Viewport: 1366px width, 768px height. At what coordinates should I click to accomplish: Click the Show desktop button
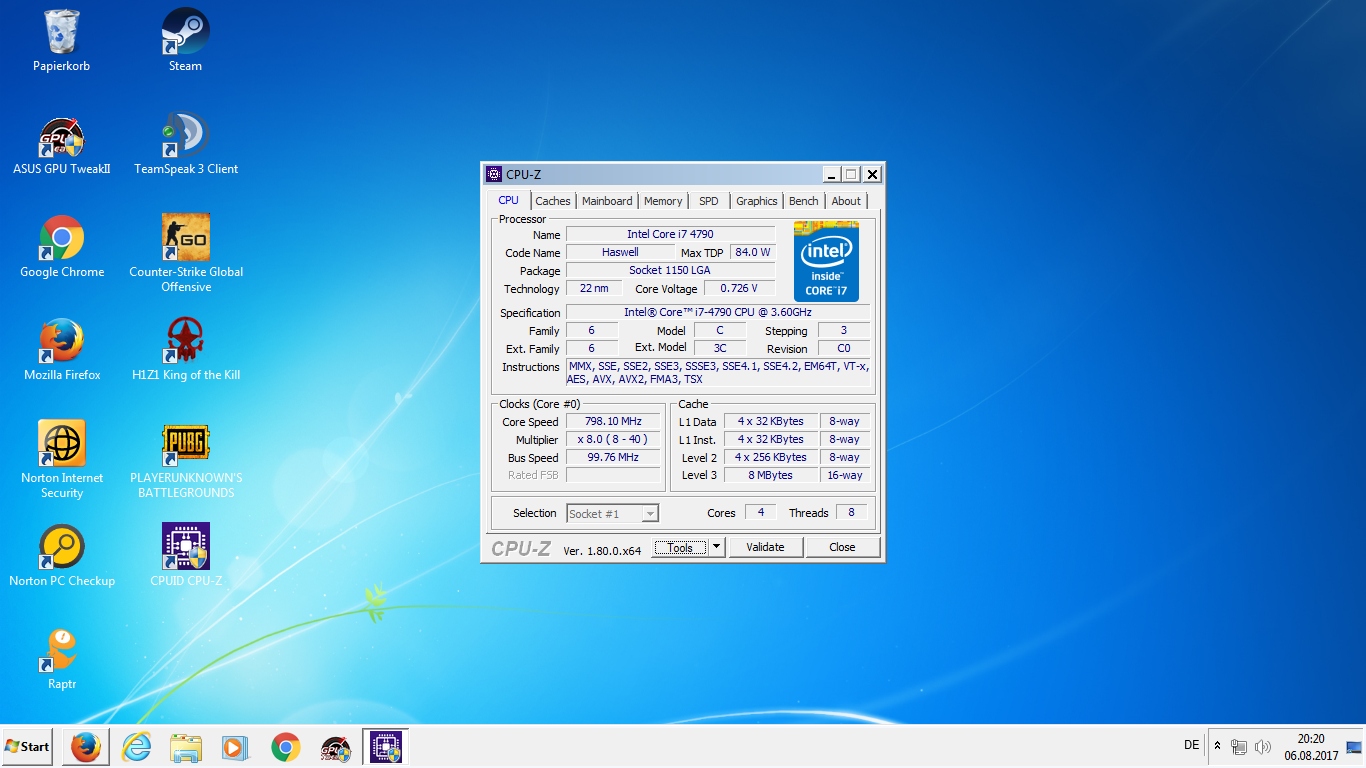tap(1356, 747)
